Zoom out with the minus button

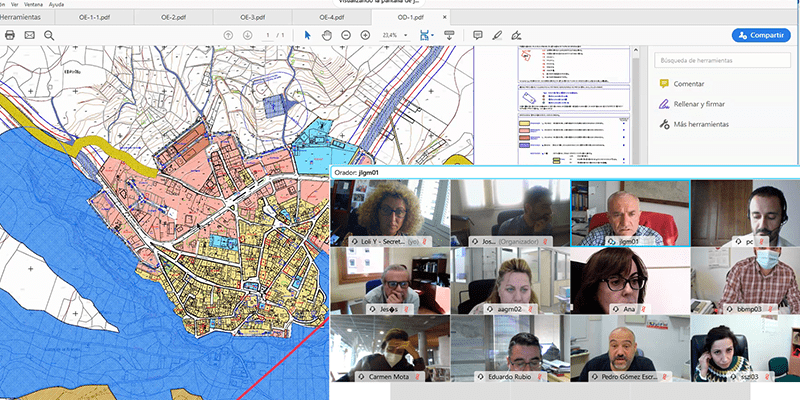pos(346,35)
